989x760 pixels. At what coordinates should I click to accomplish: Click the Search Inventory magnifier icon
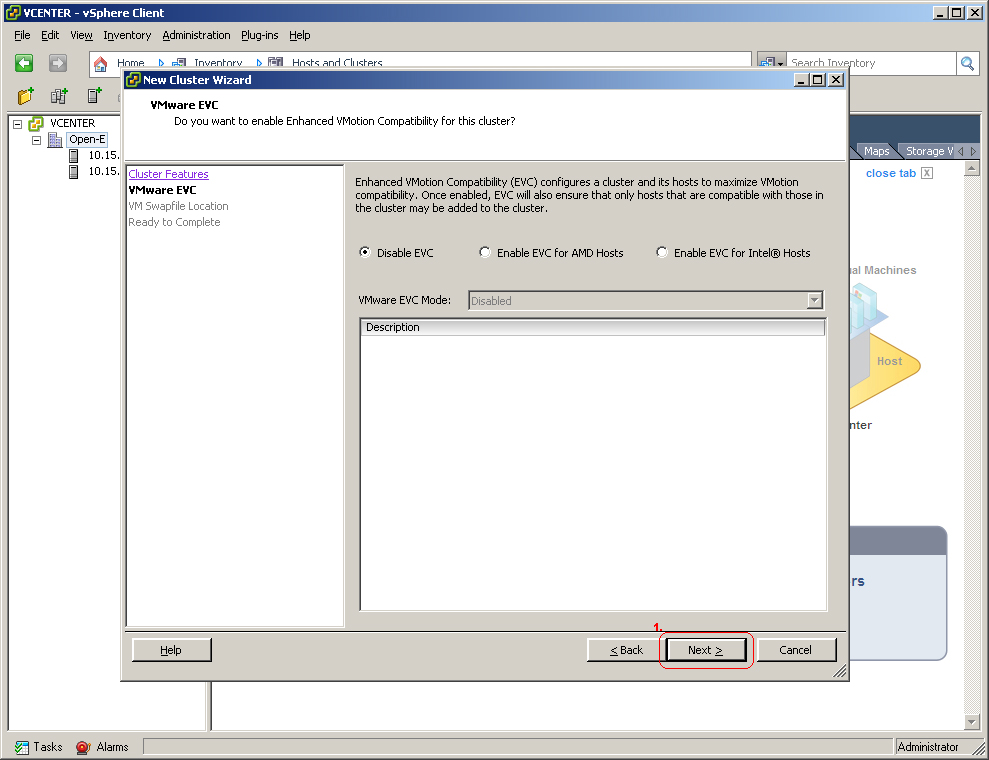[967, 63]
